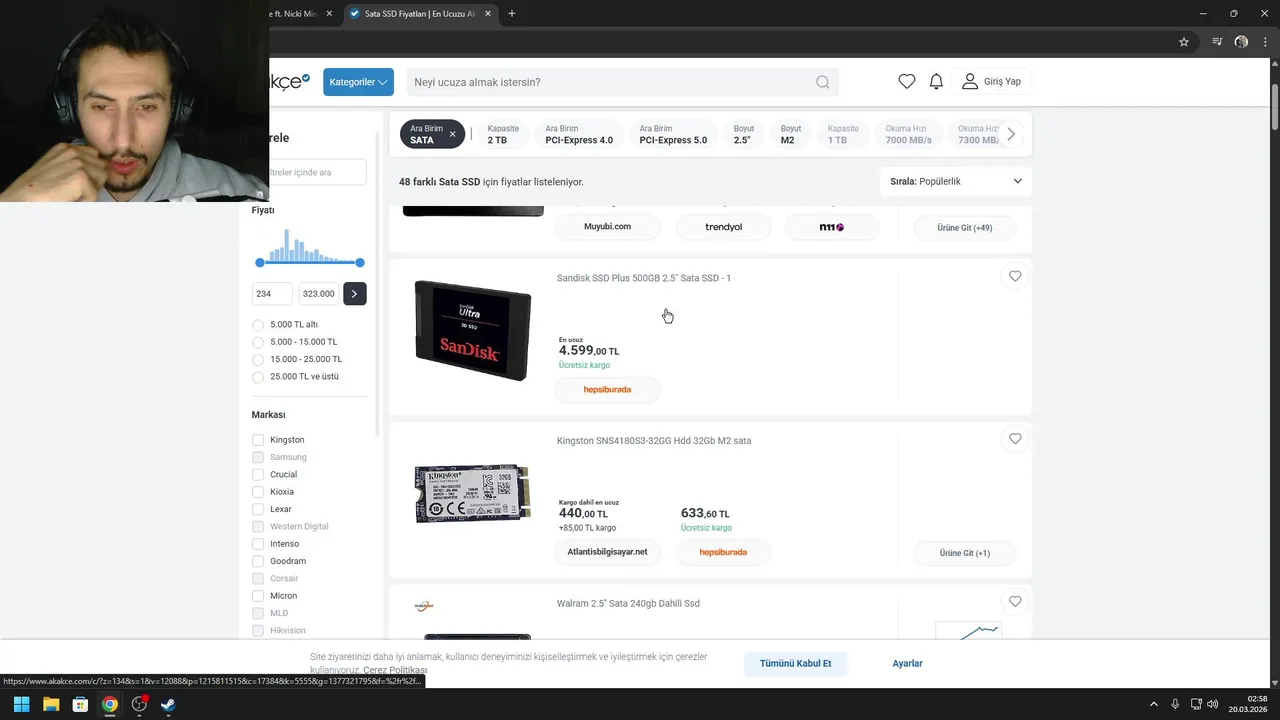Click Tümünü Kabul Et cookie button
The height and width of the screenshot is (720, 1280).
coord(796,664)
